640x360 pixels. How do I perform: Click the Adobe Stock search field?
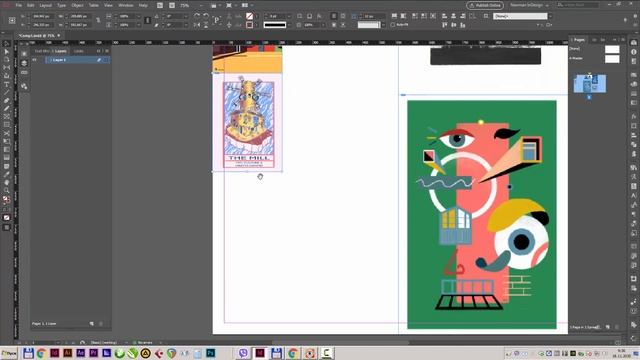(x=578, y=5)
